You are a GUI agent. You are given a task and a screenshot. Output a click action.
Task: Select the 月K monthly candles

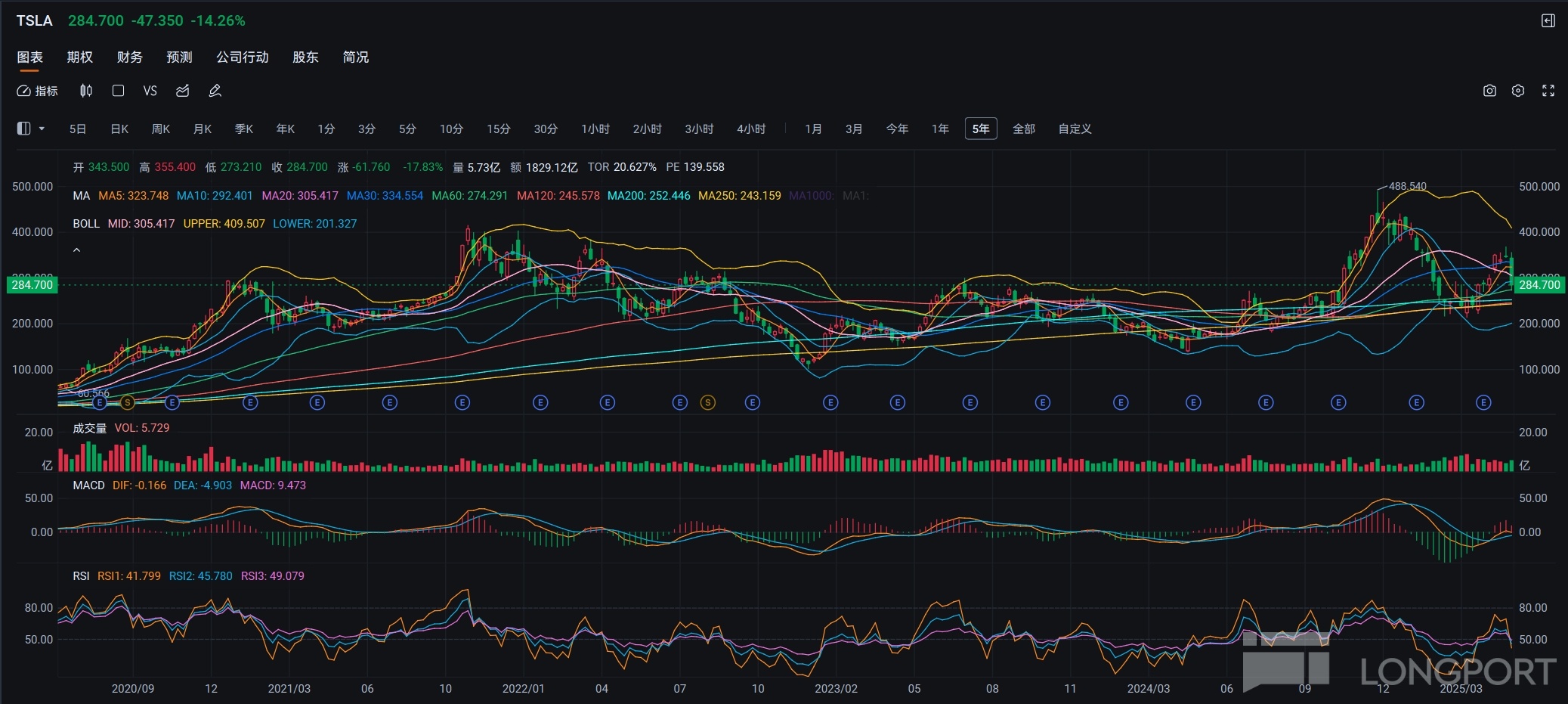coord(203,129)
